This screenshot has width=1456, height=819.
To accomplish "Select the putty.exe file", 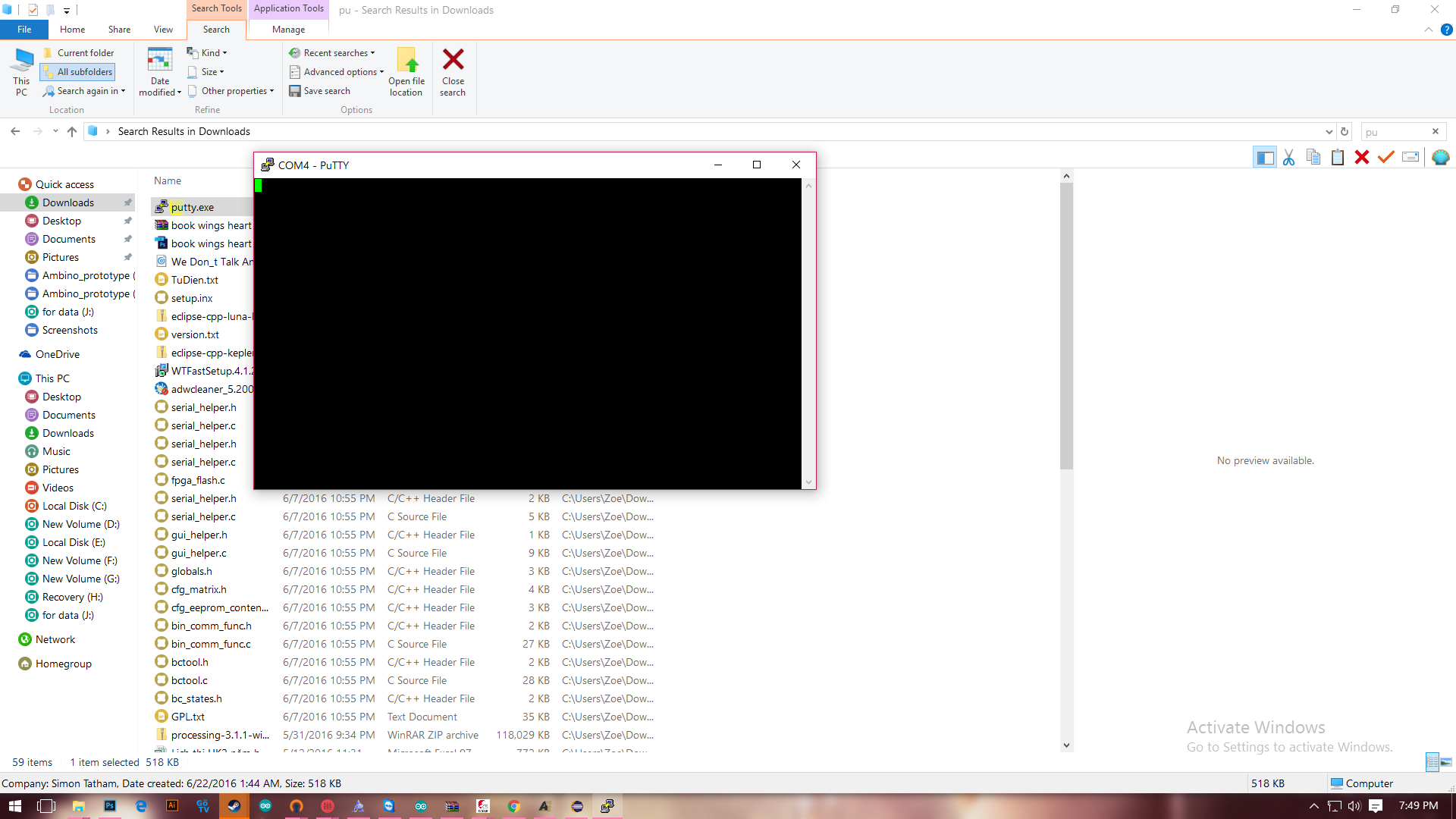I will tap(192, 207).
